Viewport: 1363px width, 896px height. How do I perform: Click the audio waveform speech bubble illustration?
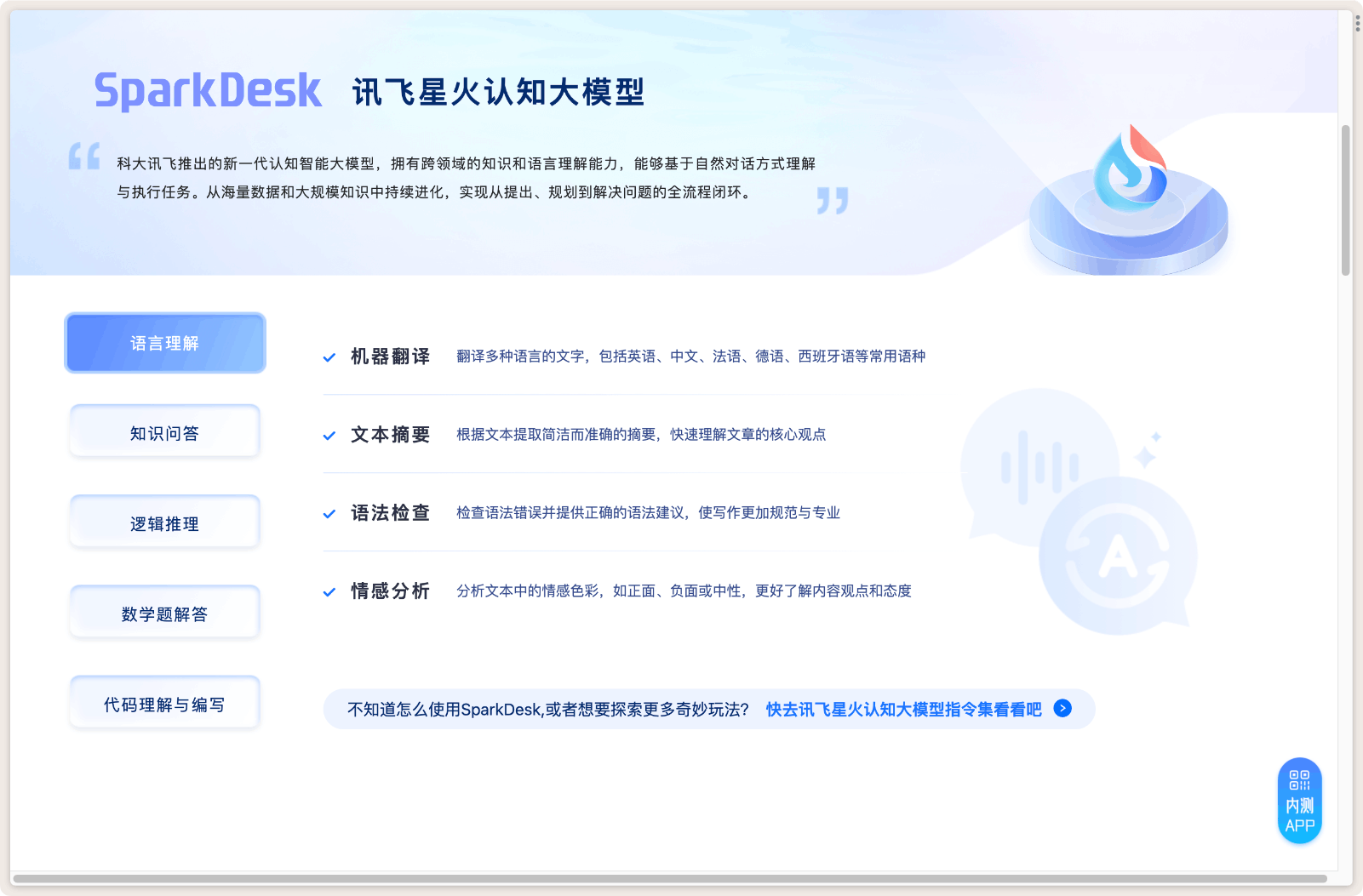1040,464
